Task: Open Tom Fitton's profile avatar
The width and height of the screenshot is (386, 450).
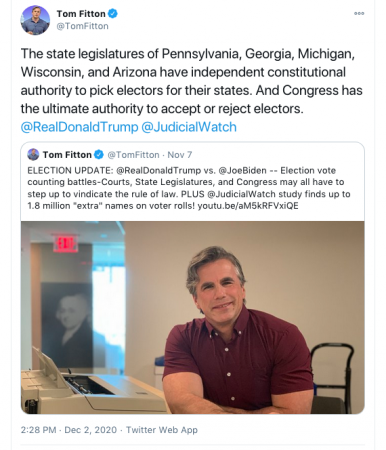Action: click(35, 20)
